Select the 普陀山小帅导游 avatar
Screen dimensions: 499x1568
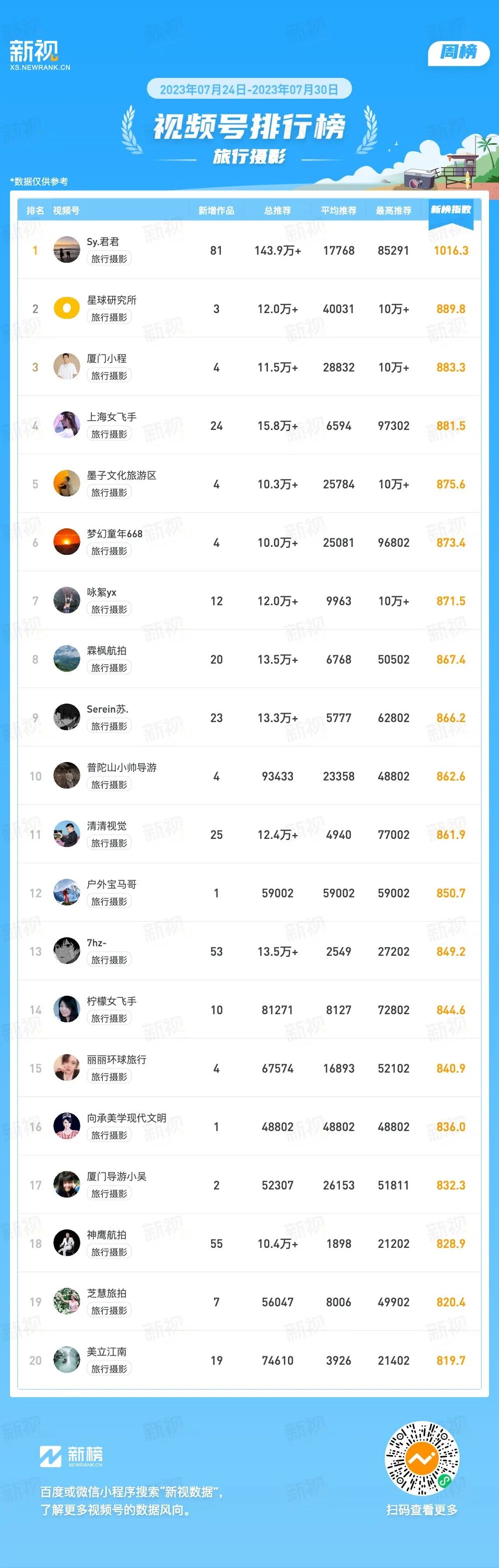tap(67, 776)
